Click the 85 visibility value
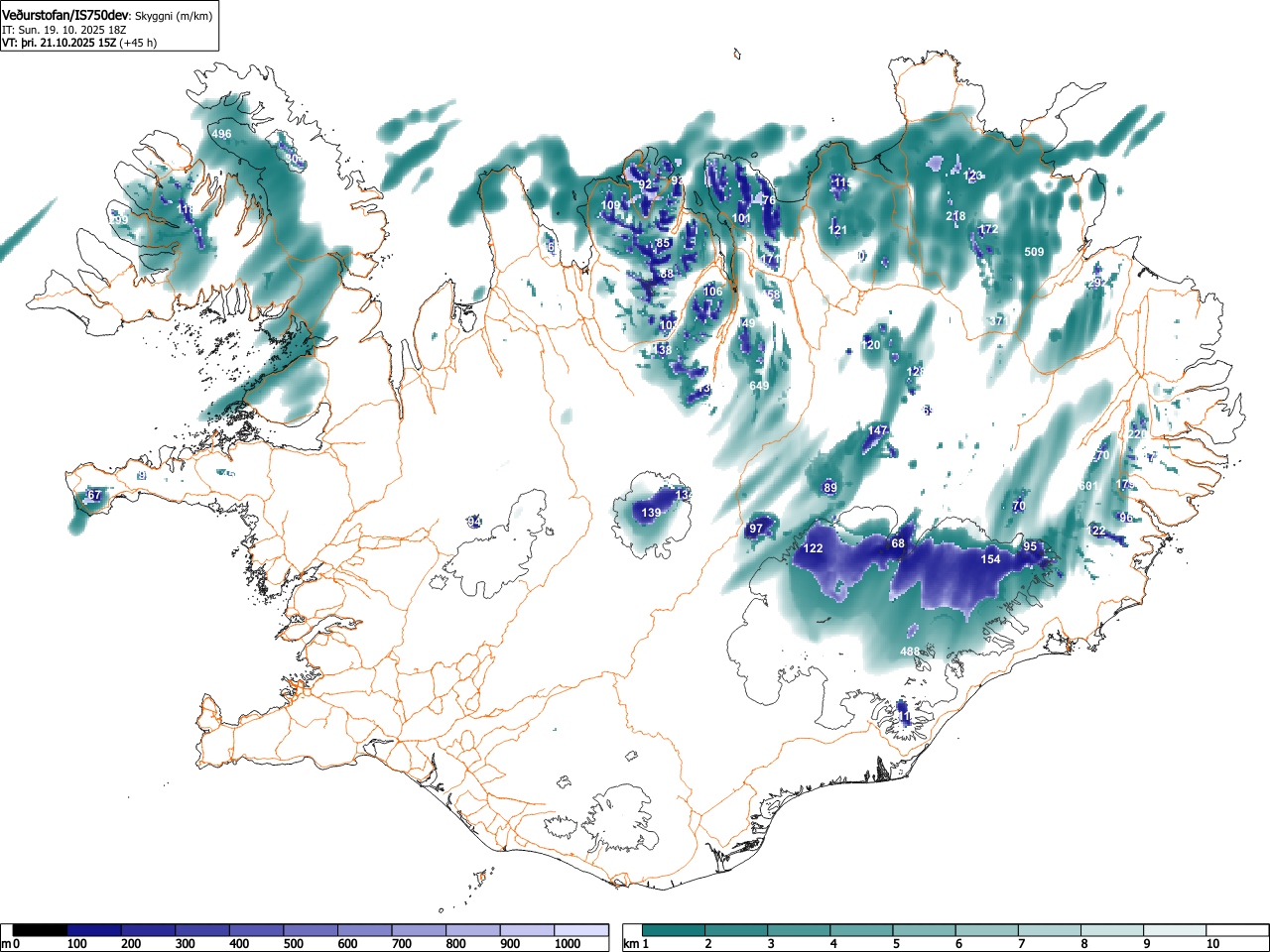The width and height of the screenshot is (1270, 952). 663,243
